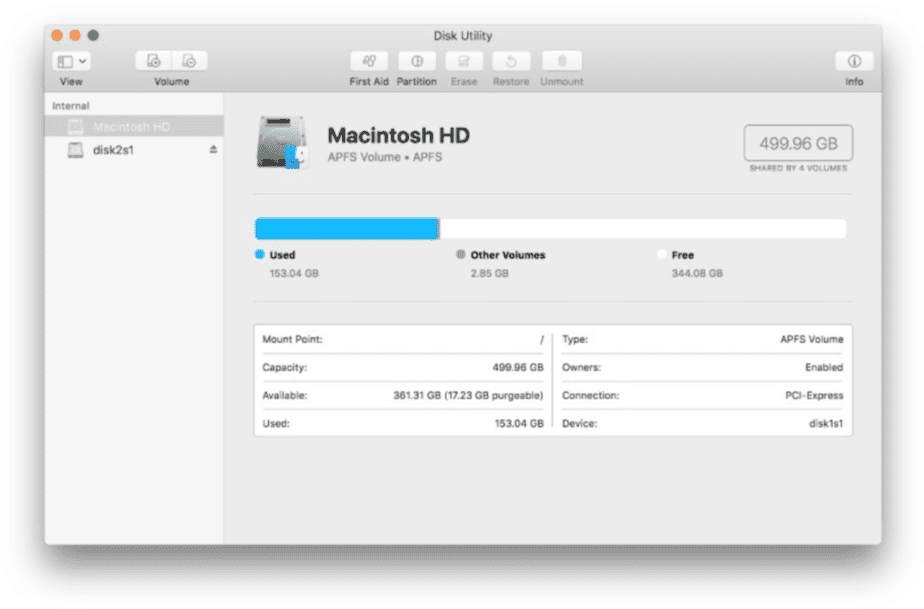Click the Free space legend indicator
Screen dimensions: 924x609
tap(661, 255)
